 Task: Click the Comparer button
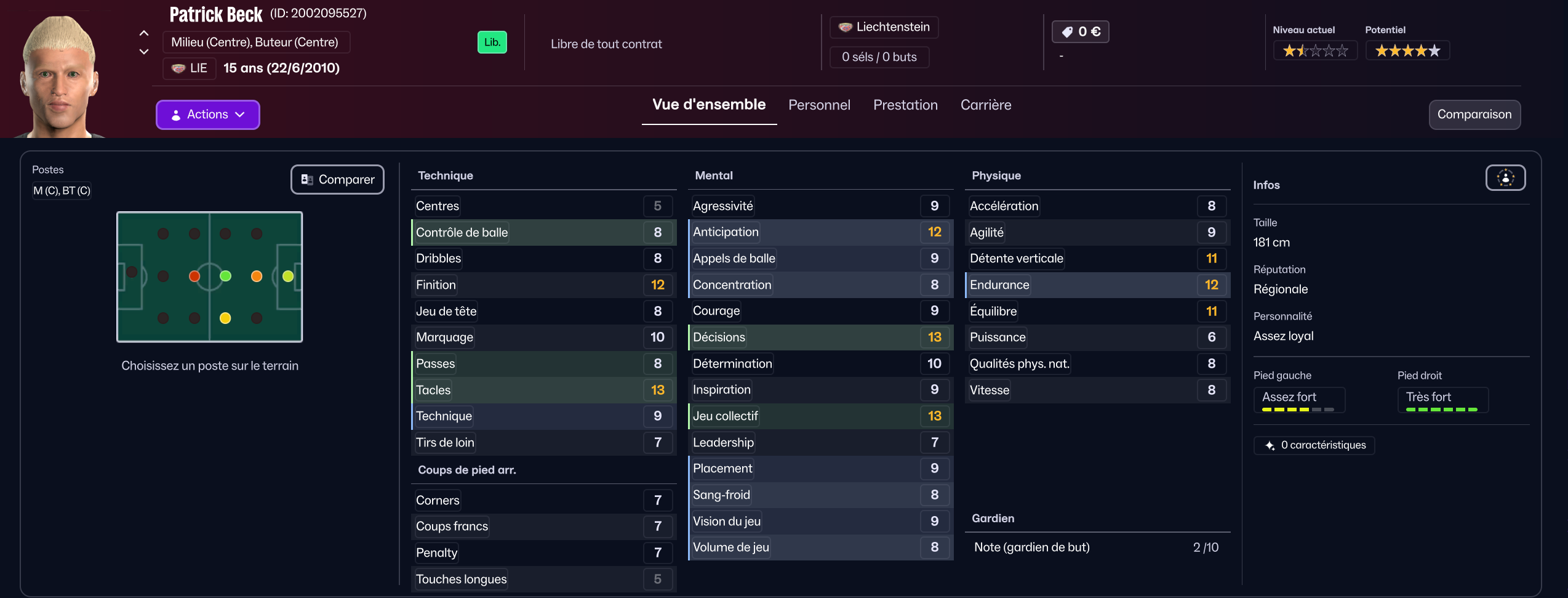(x=337, y=180)
